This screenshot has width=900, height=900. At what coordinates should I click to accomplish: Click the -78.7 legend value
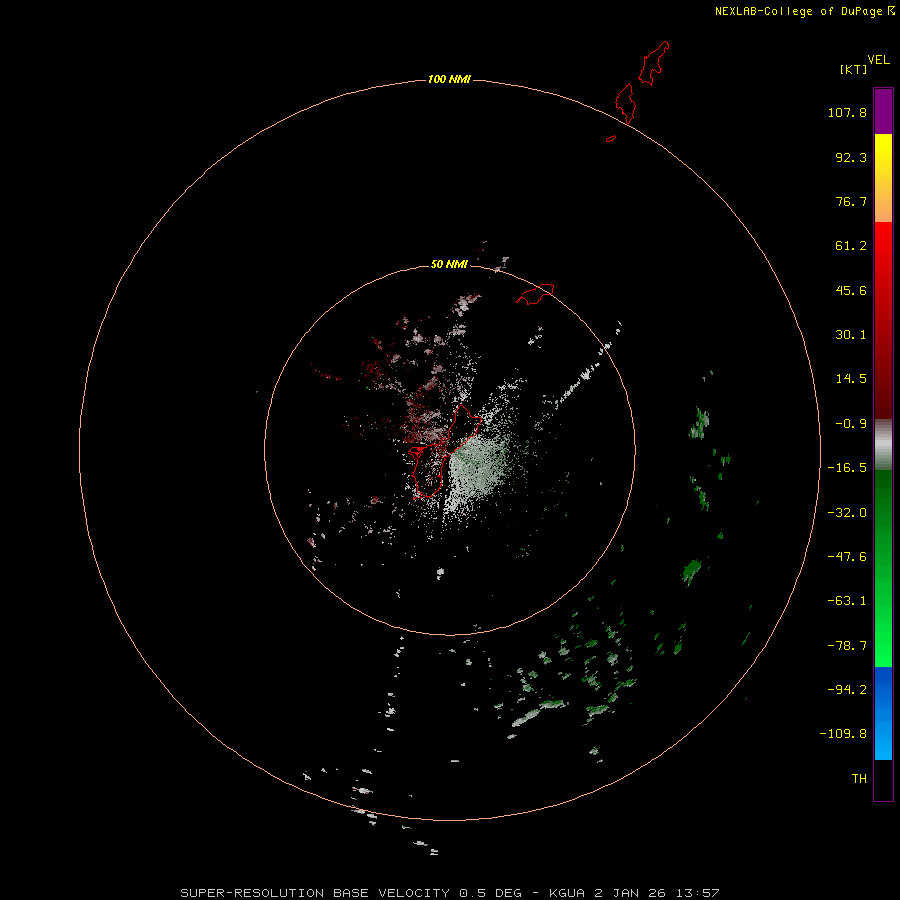(x=847, y=646)
